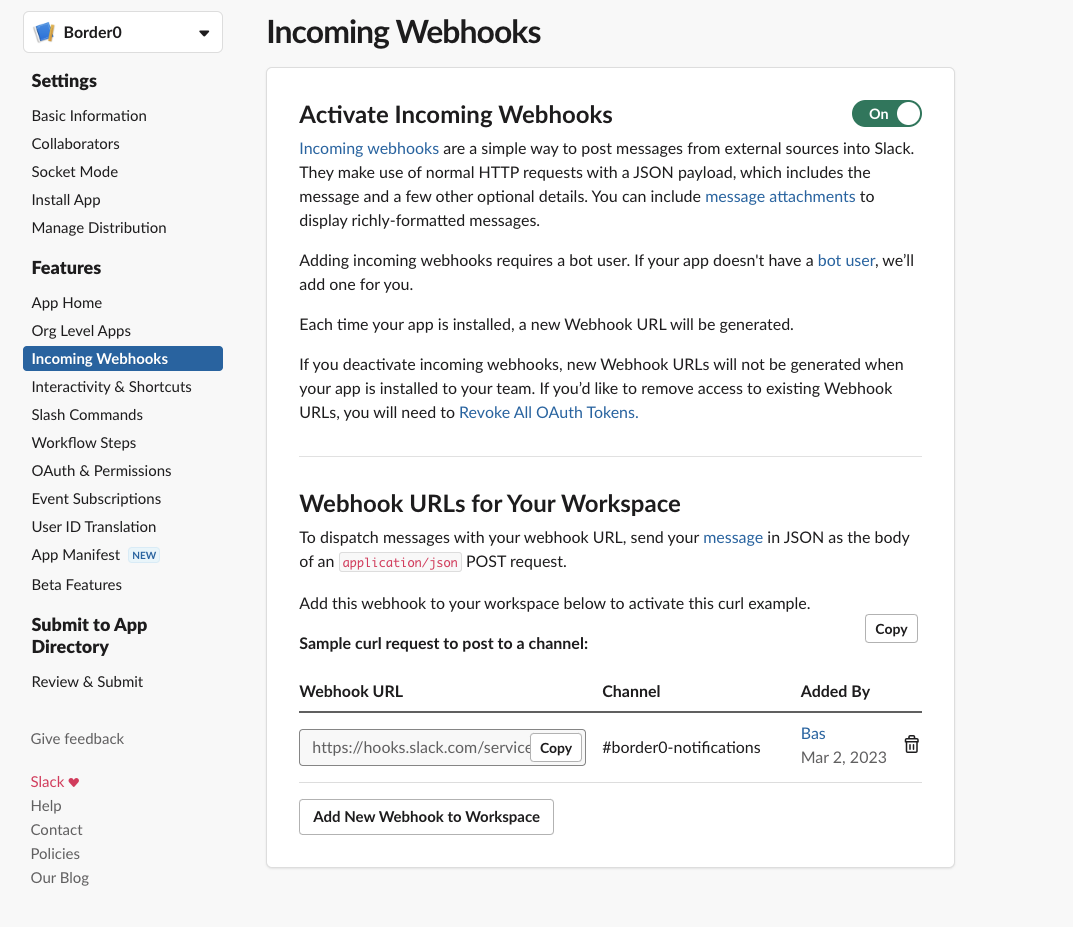Click the Border0 app logo icon
The image size is (1073, 927).
click(x=44, y=32)
